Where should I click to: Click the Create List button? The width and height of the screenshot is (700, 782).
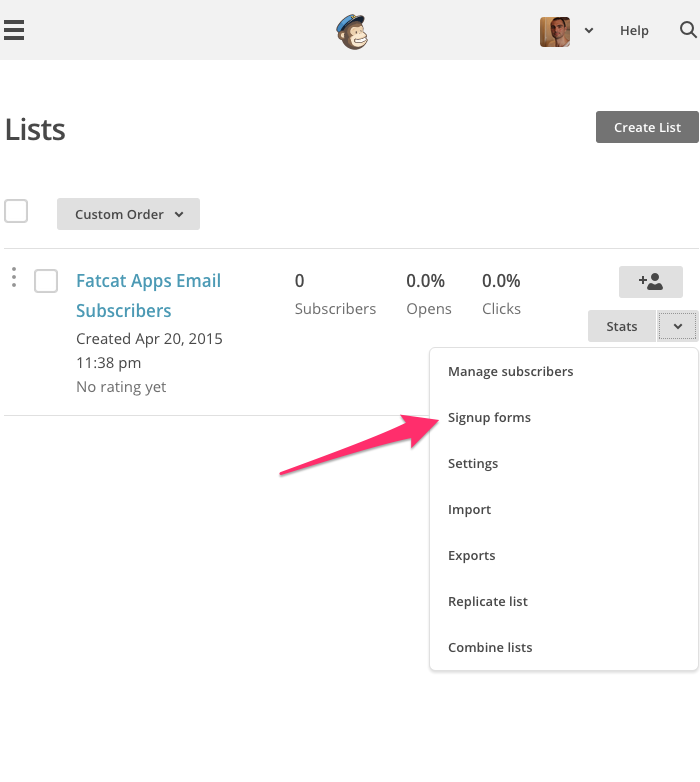coord(647,127)
